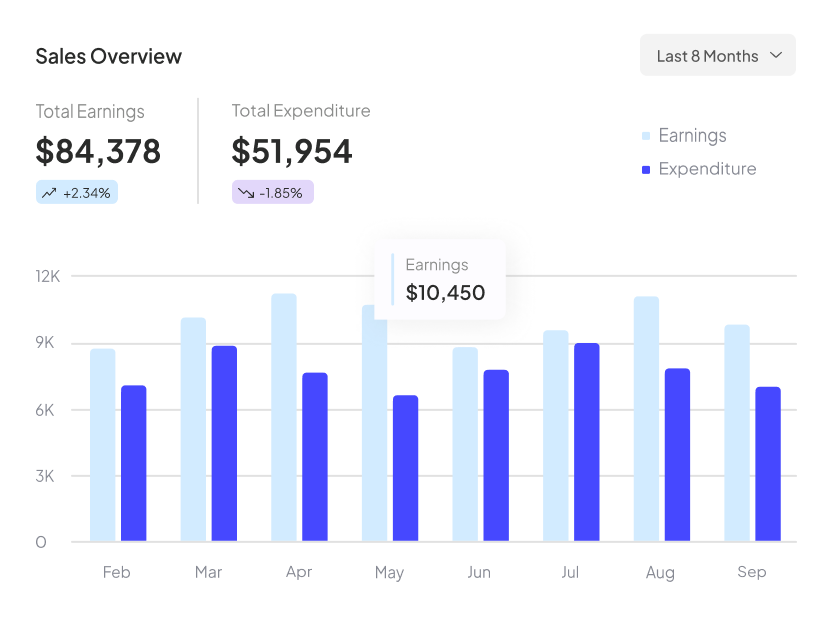Click the Jul expenditure bar

coord(587,442)
